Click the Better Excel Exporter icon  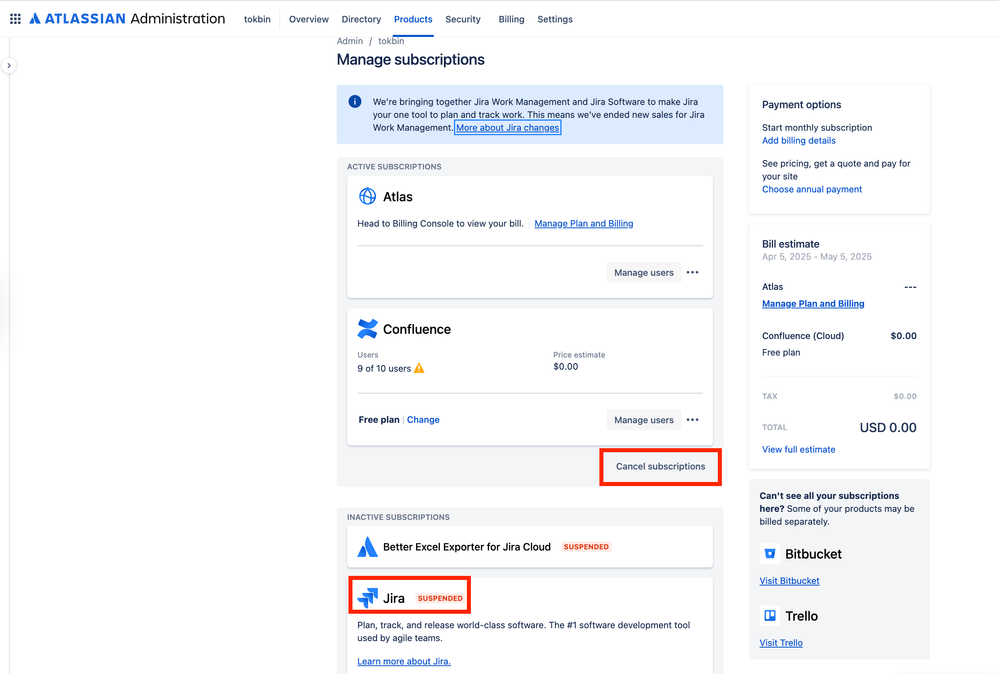click(x=367, y=547)
